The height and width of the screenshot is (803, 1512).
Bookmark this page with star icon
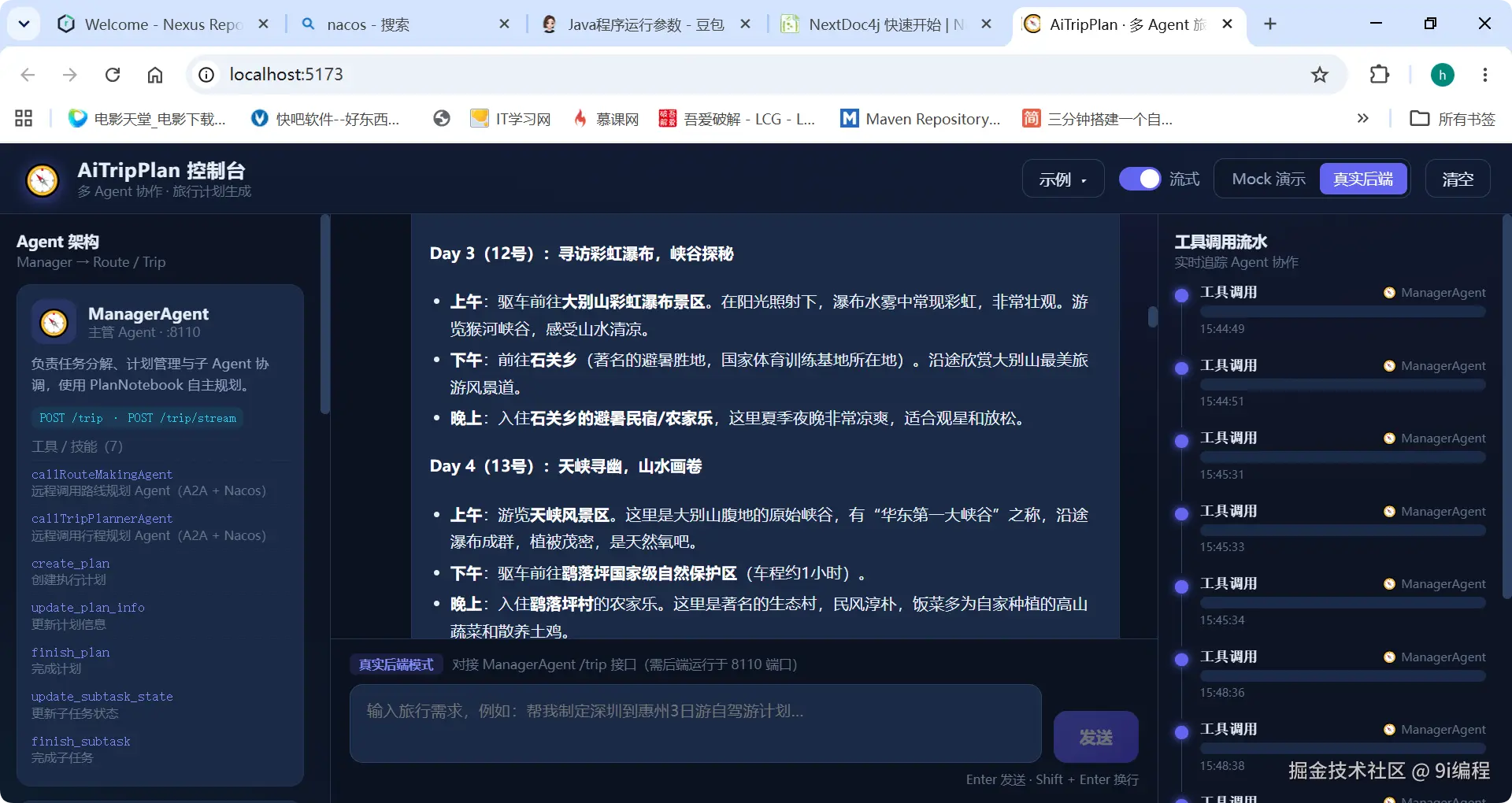tap(1320, 75)
